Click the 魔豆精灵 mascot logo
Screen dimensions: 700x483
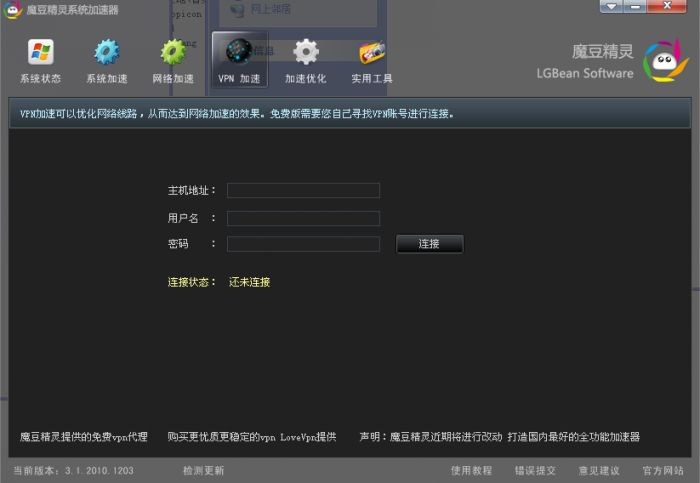click(666, 61)
